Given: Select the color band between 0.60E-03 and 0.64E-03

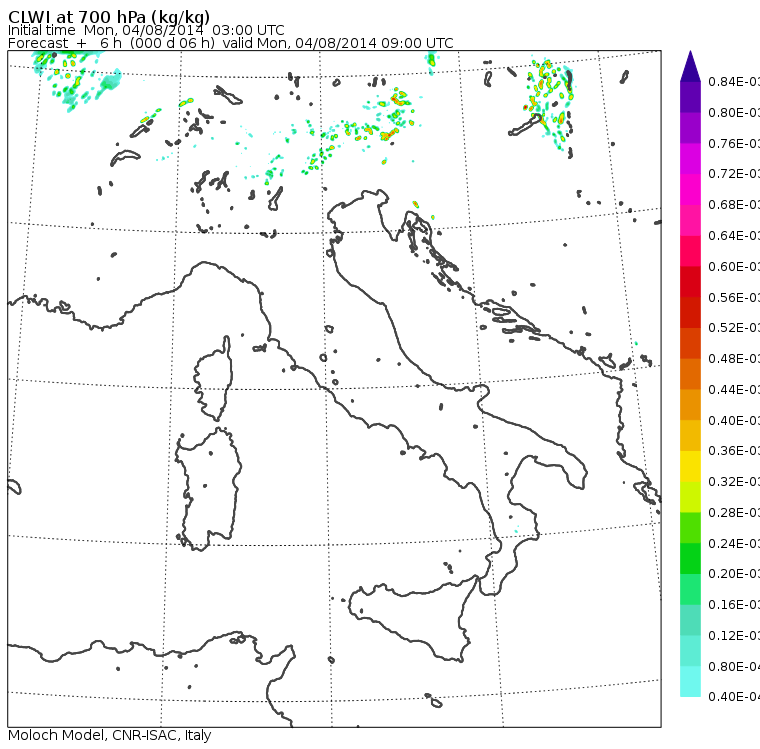Looking at the screenshot, I should click(690, 251).
